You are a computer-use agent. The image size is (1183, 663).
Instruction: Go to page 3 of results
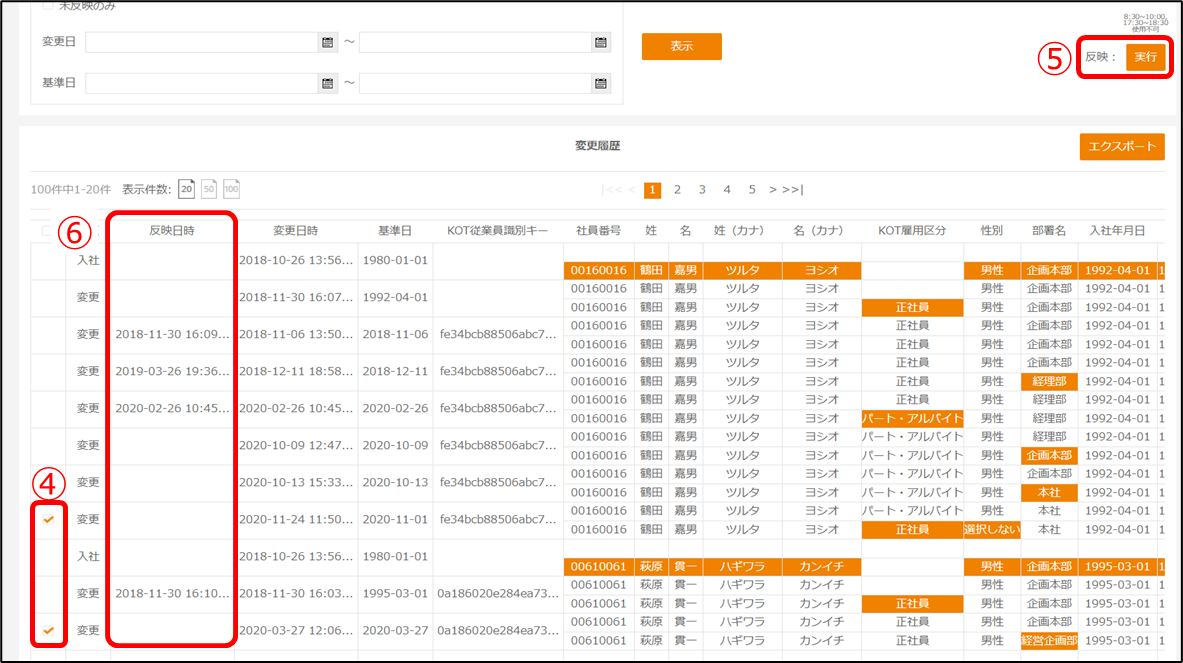[702, 190]
